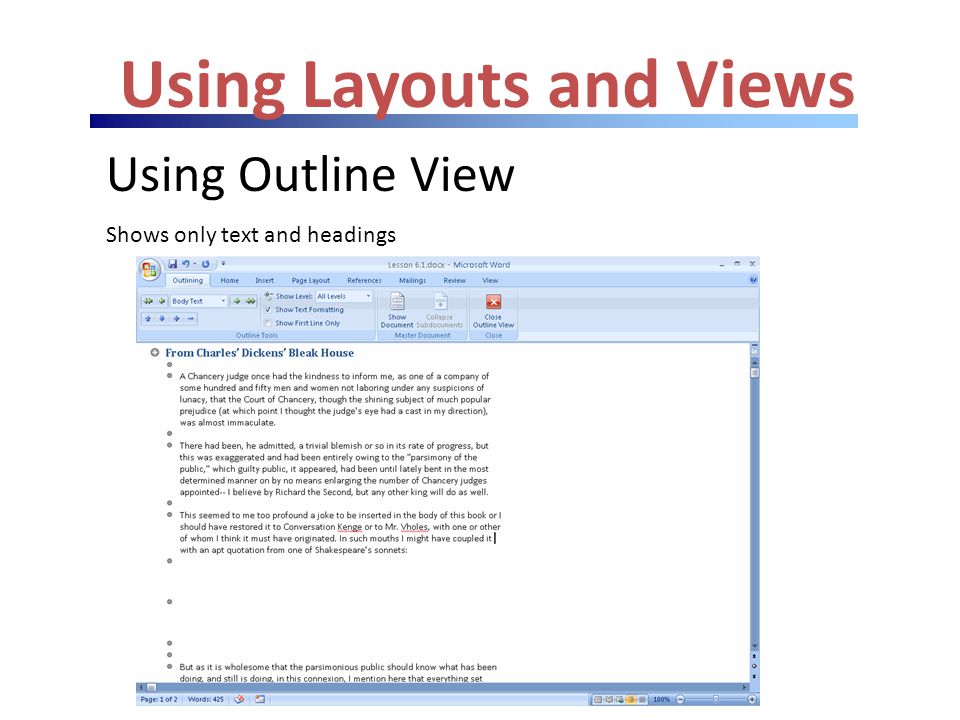Click the heading text 'From Charles' Dickens' Bleak House'
The image size is (960, 720).
pyautogui.click(x=260, y=353)
